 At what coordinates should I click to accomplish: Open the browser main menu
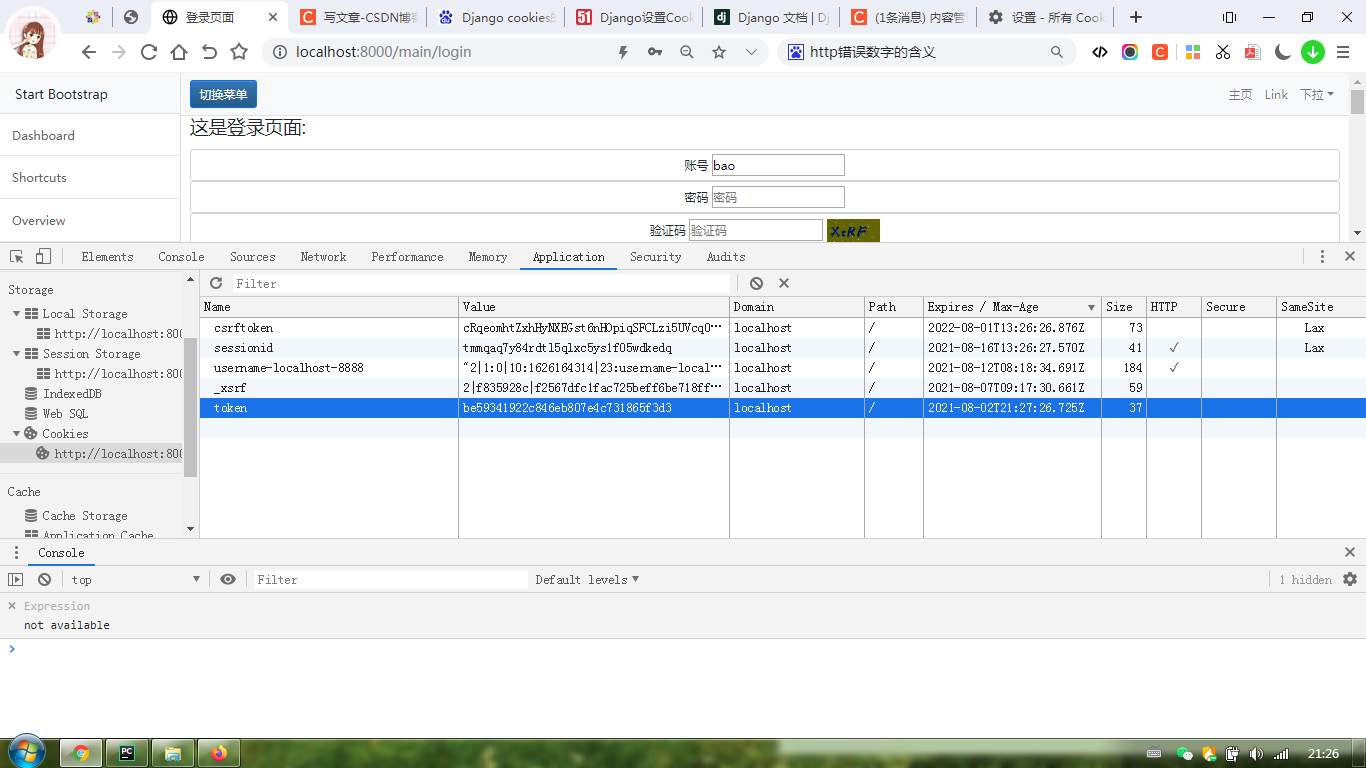[1345, 52]
